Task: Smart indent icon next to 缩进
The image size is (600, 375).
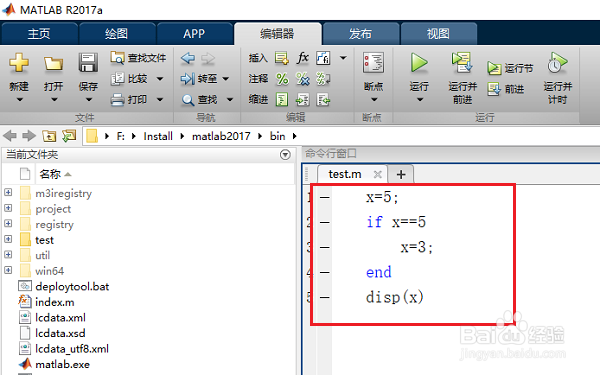Action: (x=282, y=99)
